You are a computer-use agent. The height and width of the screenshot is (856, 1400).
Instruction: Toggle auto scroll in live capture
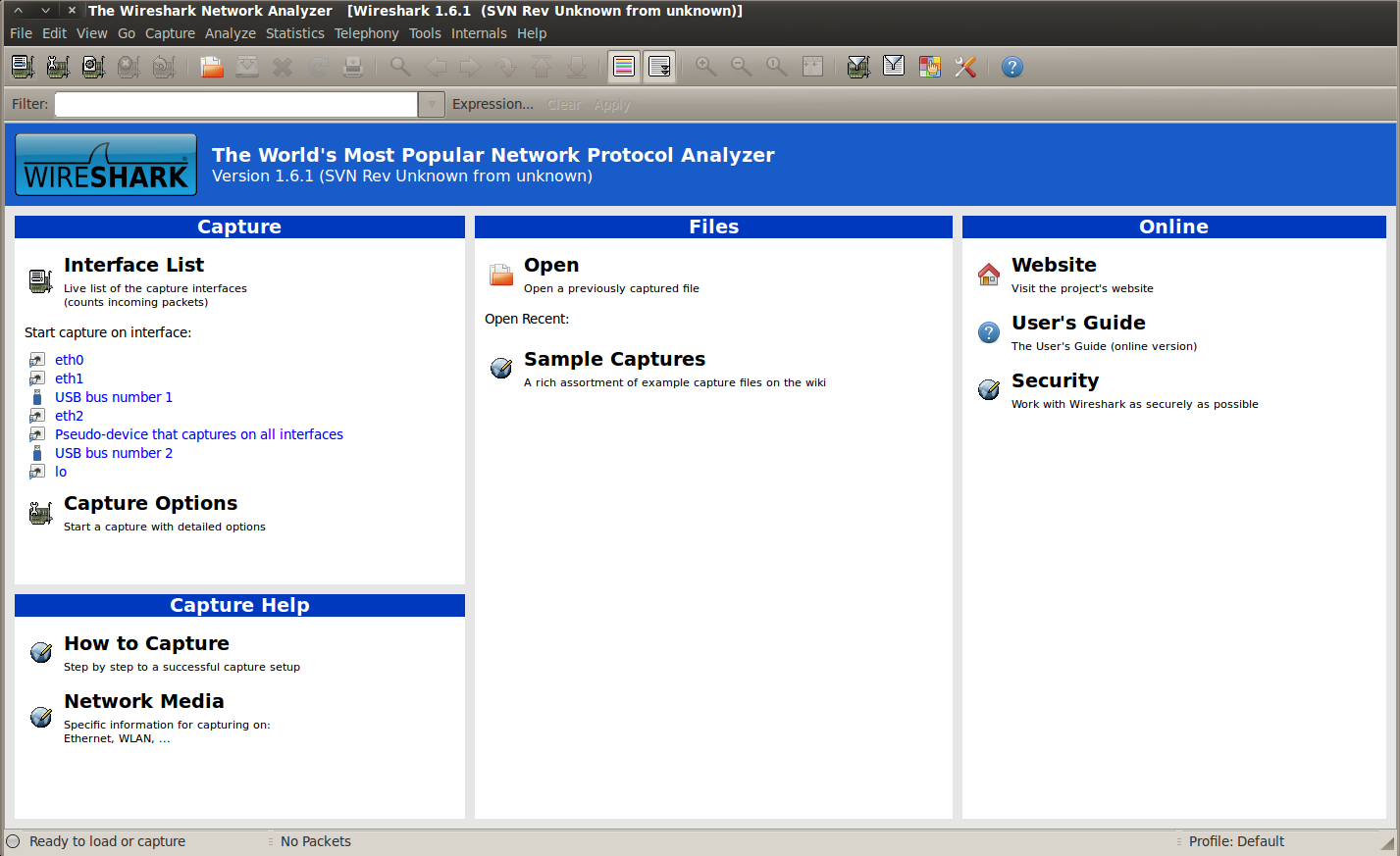coord(659,67)
